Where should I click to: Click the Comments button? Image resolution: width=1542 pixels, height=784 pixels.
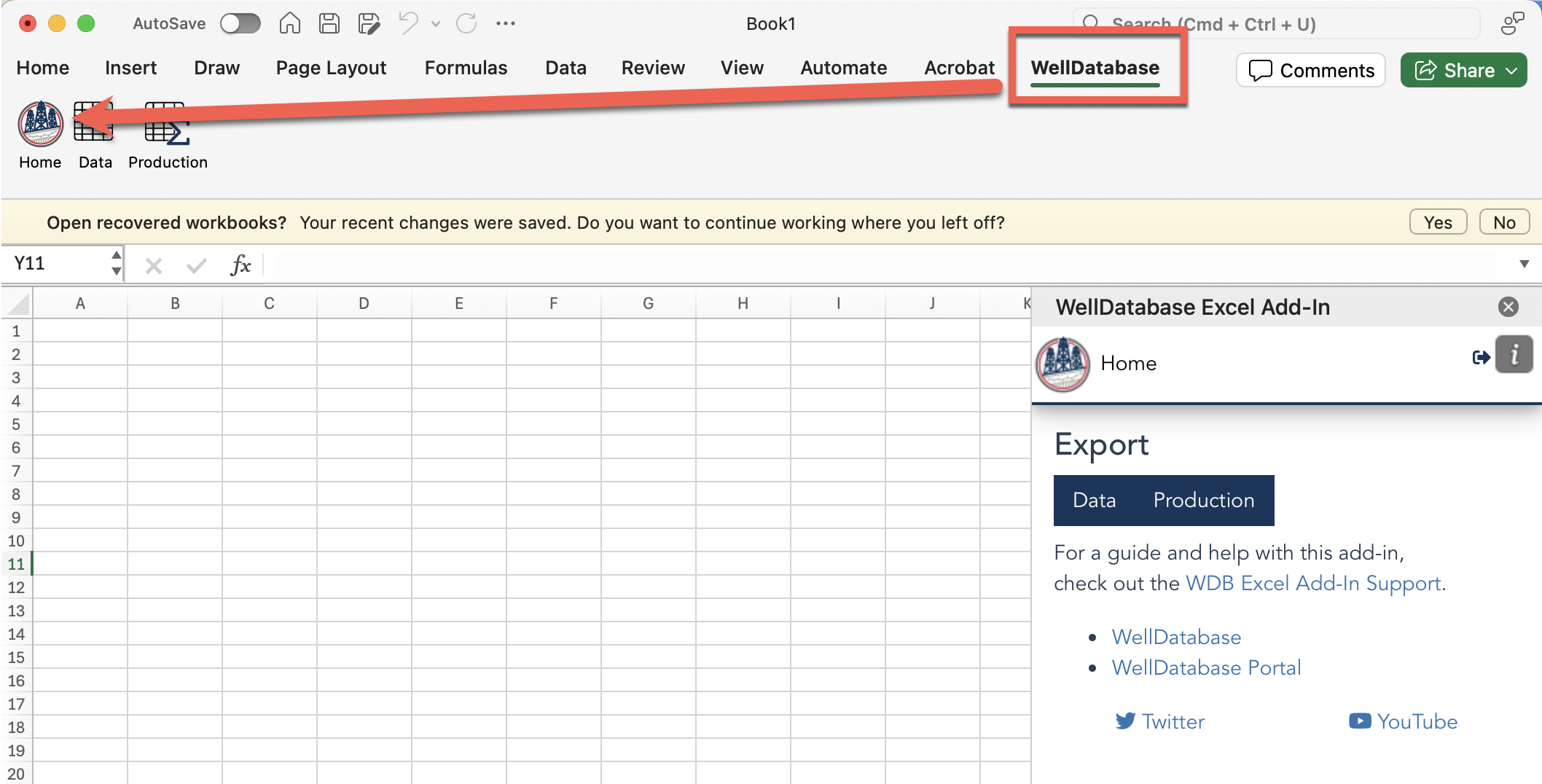[x=1311, y=70]
